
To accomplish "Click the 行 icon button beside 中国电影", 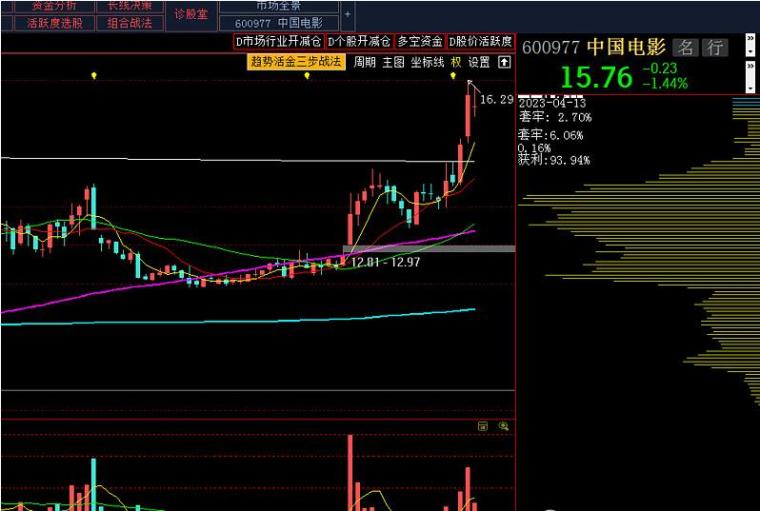I will 715,48.
